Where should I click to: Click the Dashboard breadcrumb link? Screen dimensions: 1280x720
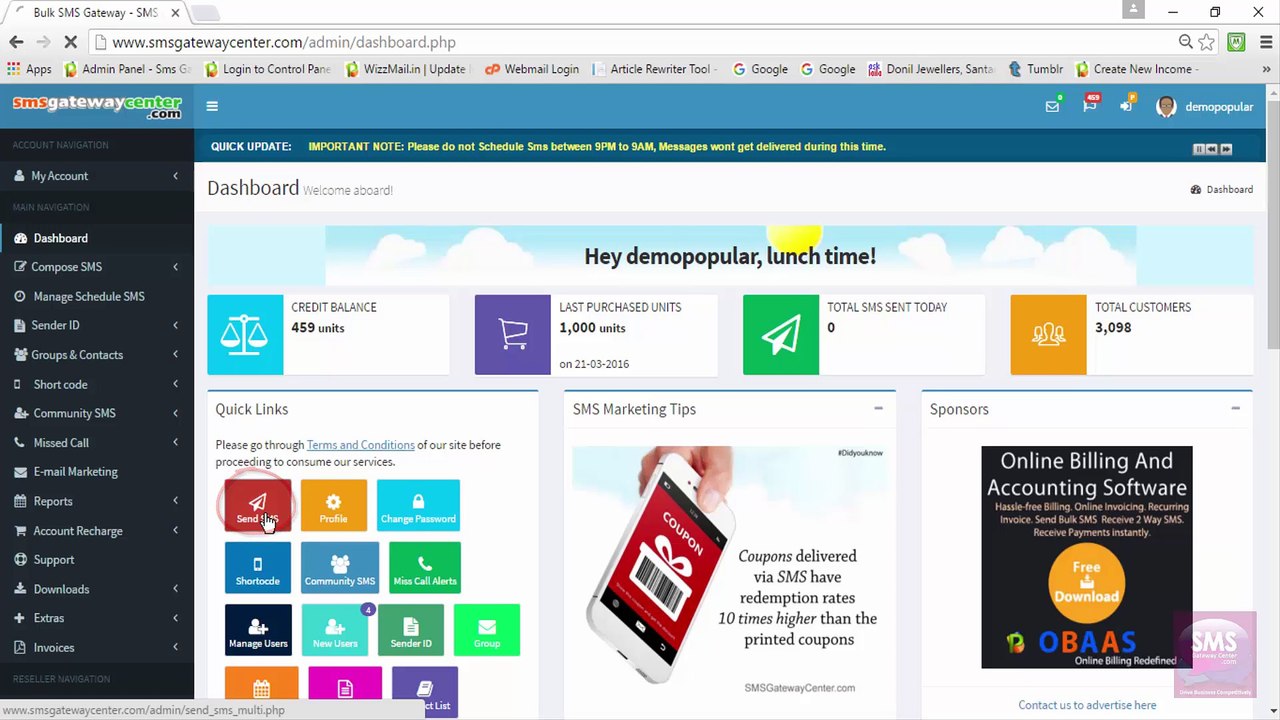(x=1222, y=189)
